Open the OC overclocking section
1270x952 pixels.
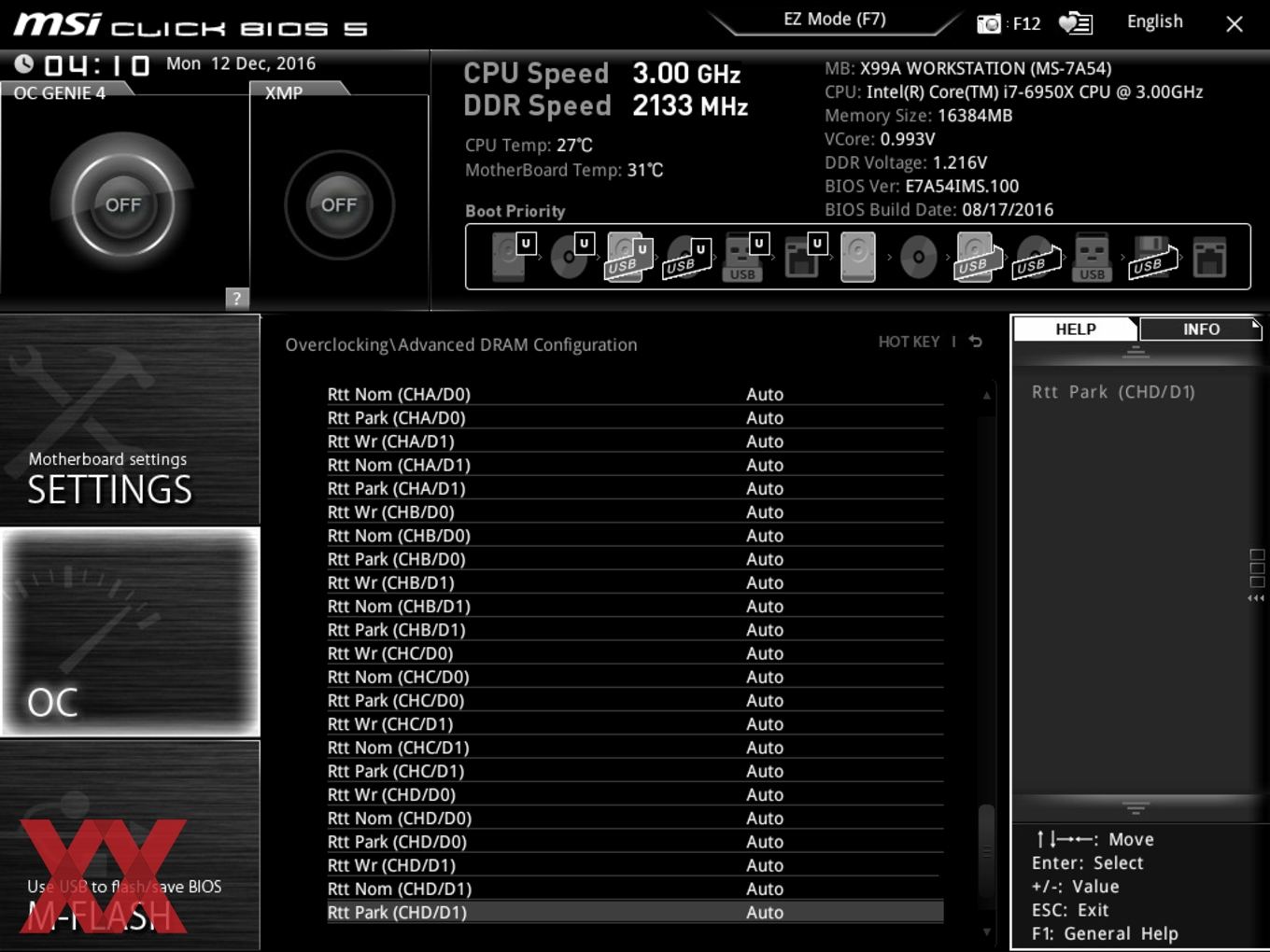click(x=130, y=632)
